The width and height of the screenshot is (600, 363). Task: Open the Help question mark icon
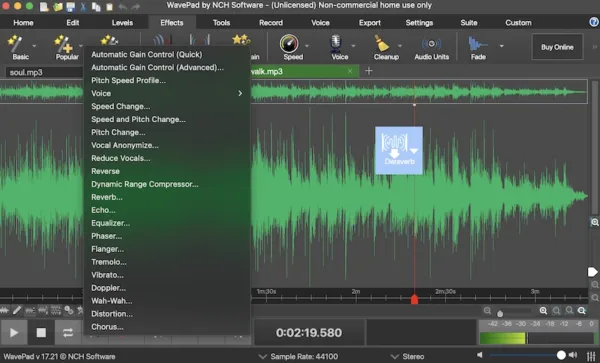point(594,22)
